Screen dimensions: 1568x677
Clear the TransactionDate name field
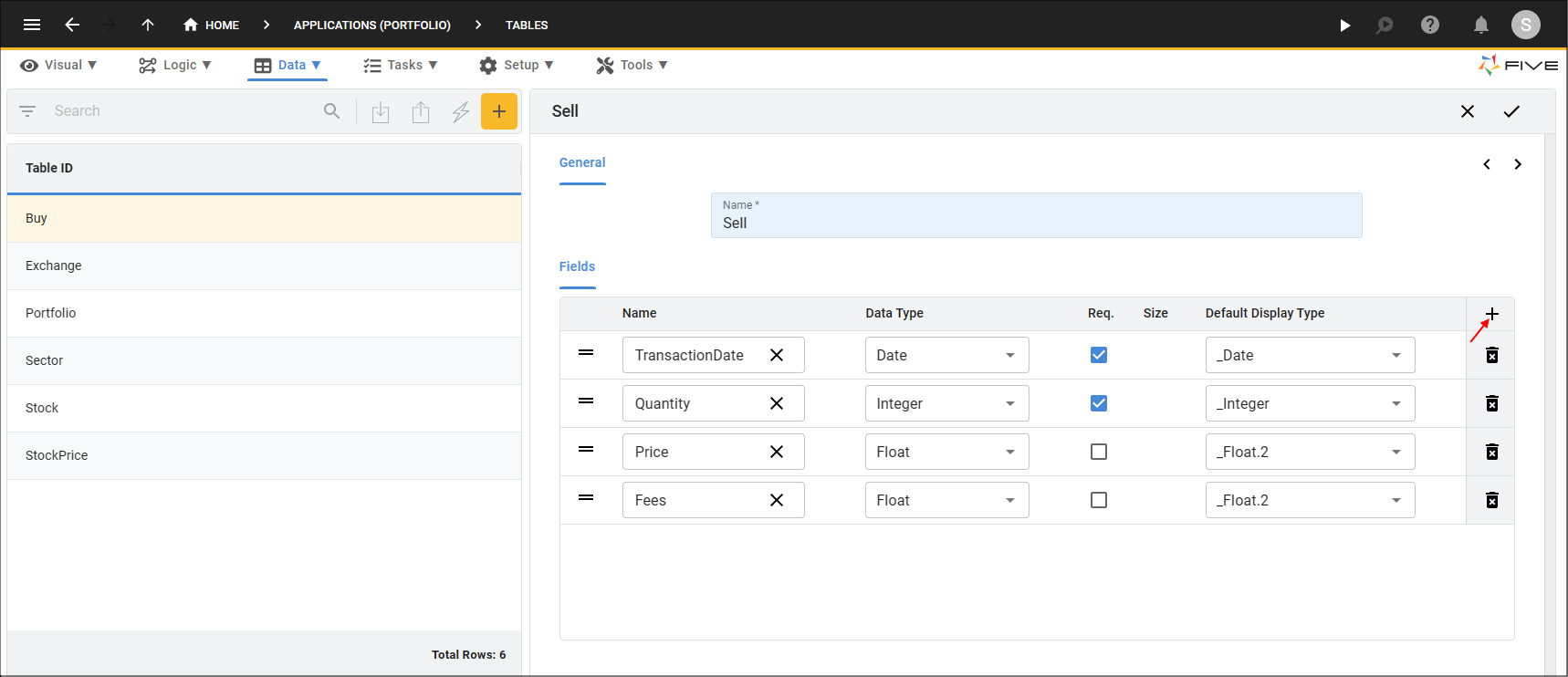click(777, 355)
